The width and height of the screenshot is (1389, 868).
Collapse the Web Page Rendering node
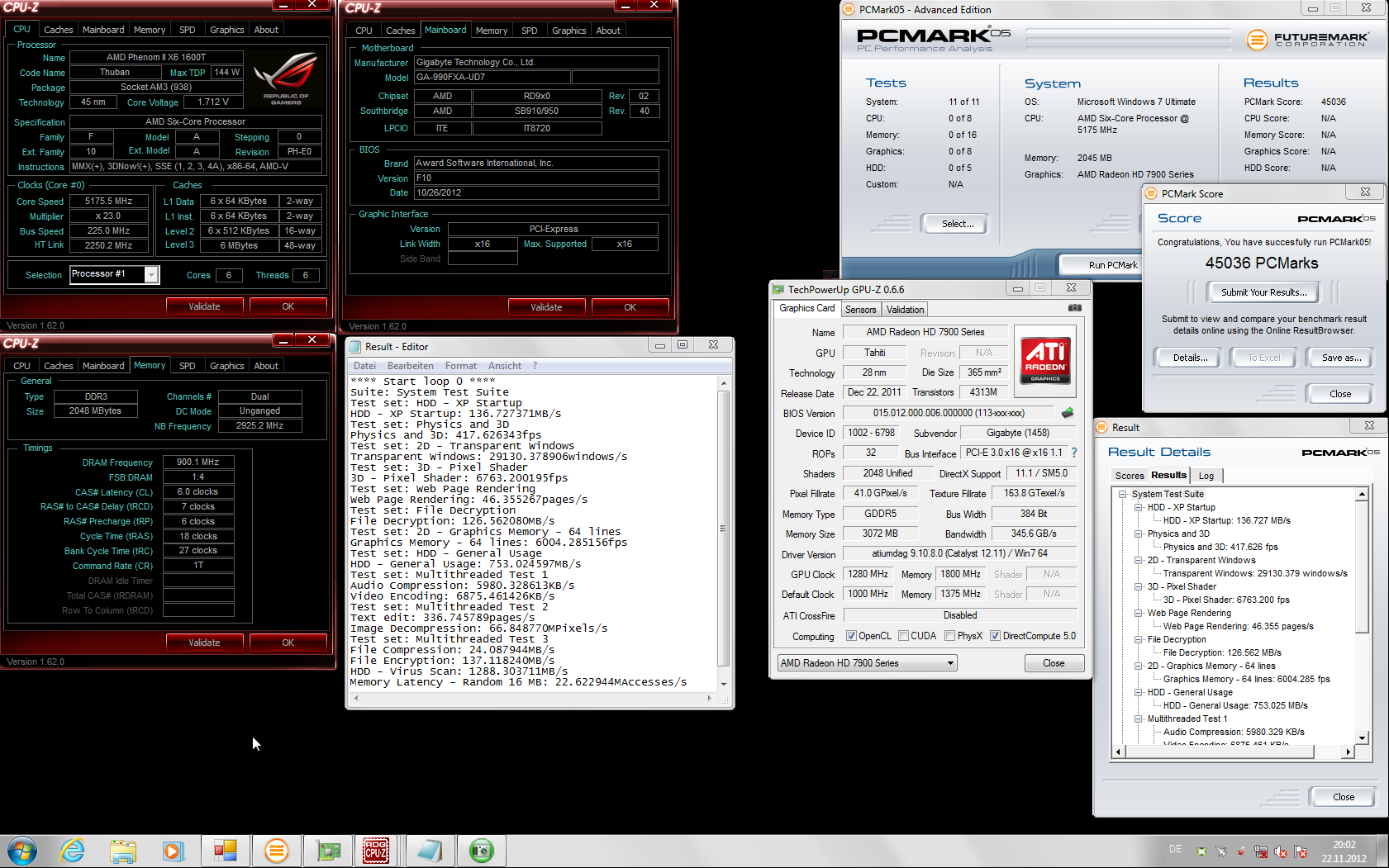click(1139, 613)
